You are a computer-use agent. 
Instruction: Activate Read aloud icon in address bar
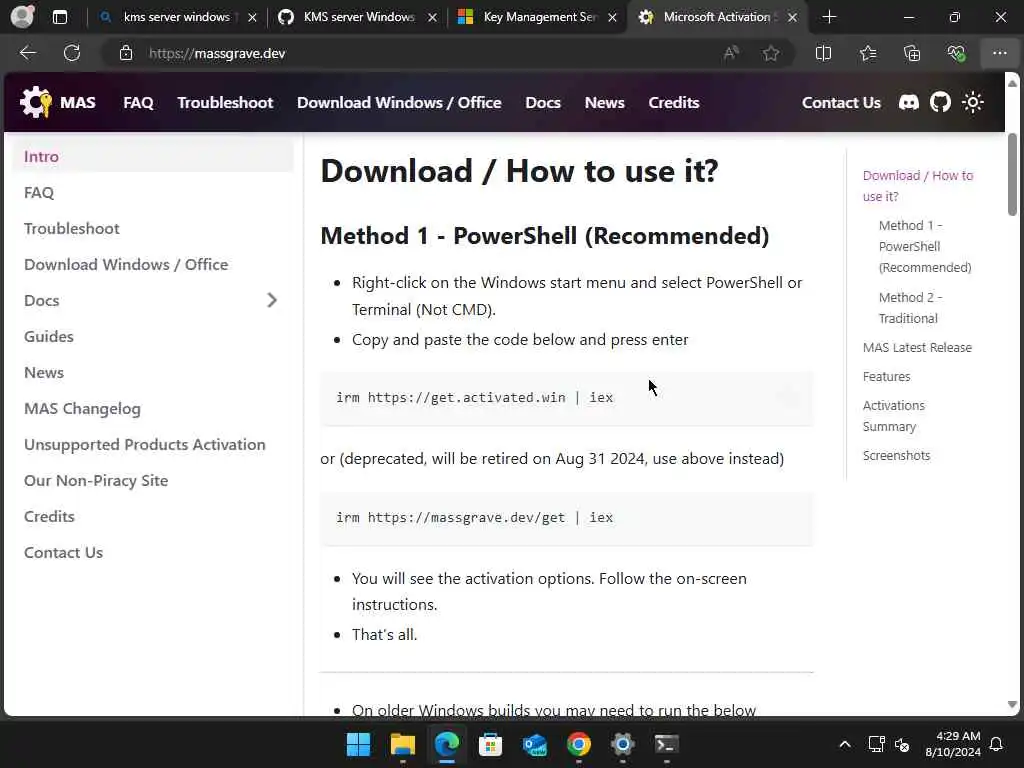tap(731, 53)
